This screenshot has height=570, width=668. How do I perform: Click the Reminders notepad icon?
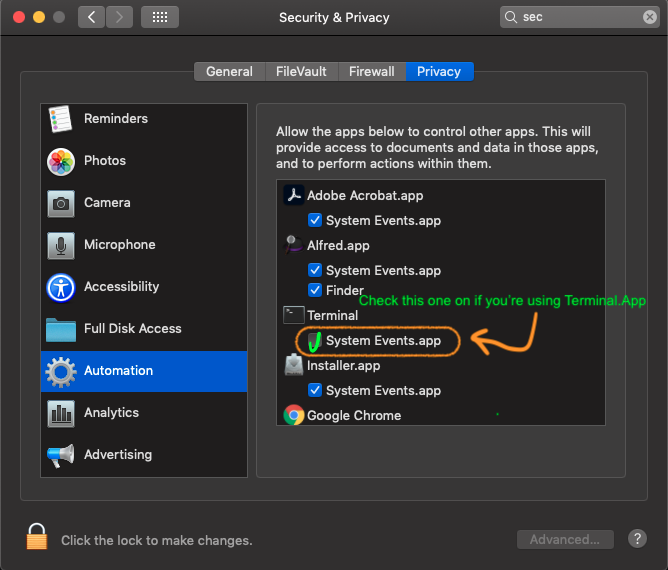60,119
